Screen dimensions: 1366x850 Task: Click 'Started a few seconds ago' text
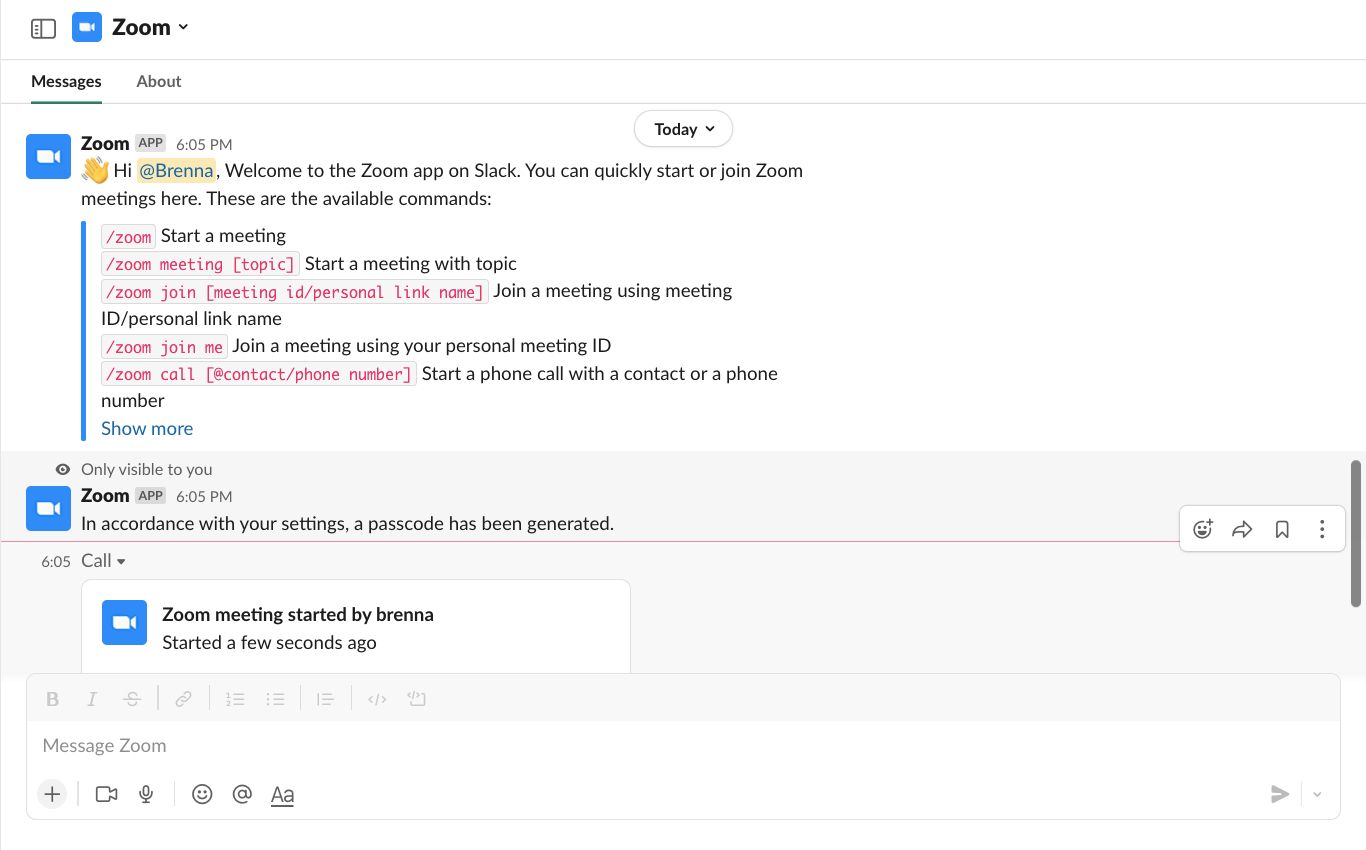269,643
